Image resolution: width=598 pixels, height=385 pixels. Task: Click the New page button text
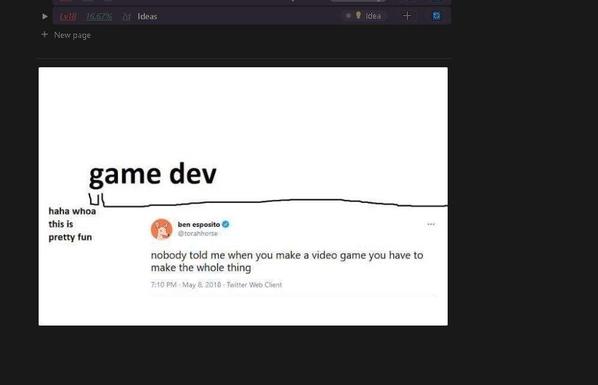tap(72, 35)
